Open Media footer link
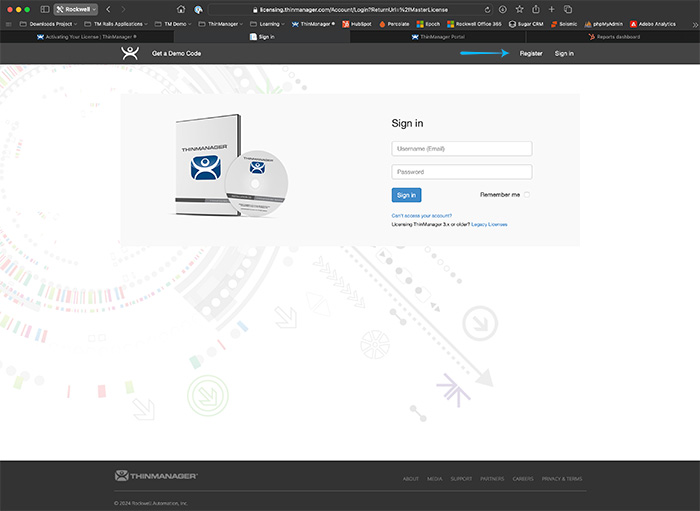Viewport: 700px width, 511px height. point(434,479)
